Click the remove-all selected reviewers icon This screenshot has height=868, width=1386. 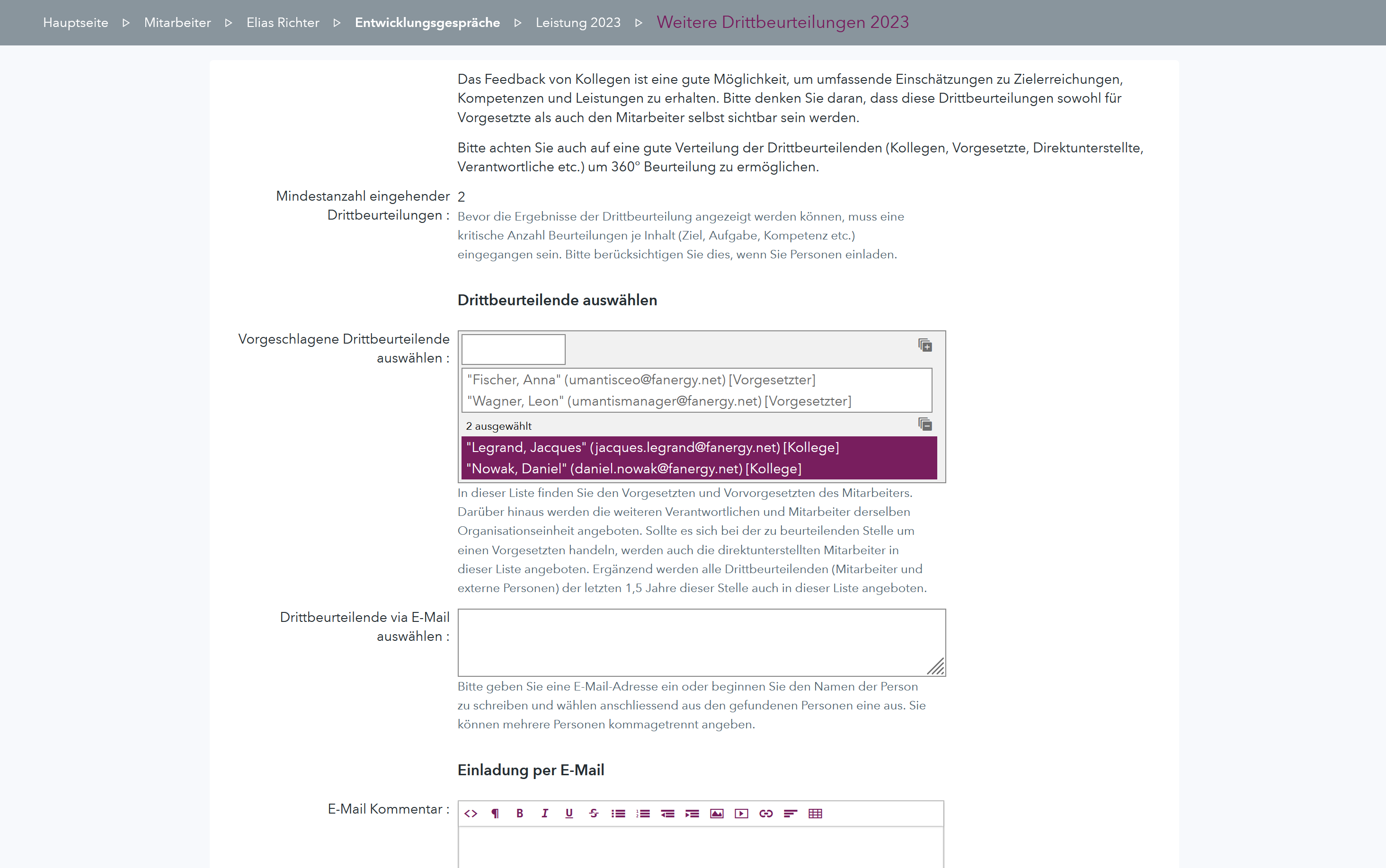(924, 425)
